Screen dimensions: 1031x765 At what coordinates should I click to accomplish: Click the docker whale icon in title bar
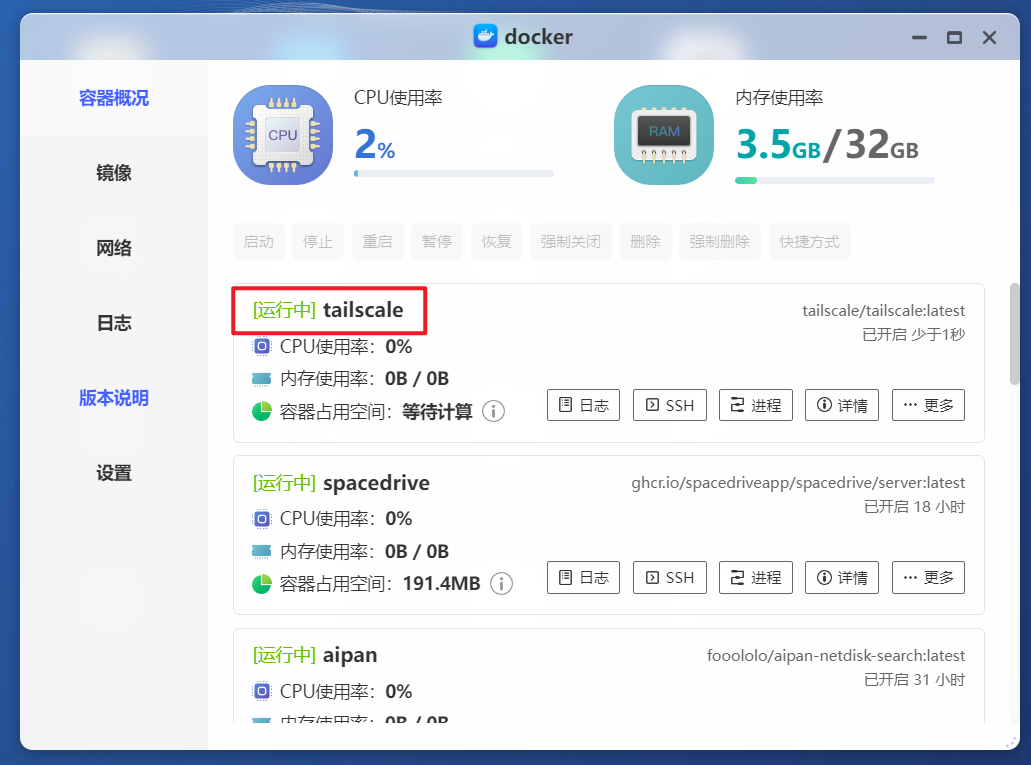coord(485,37)
